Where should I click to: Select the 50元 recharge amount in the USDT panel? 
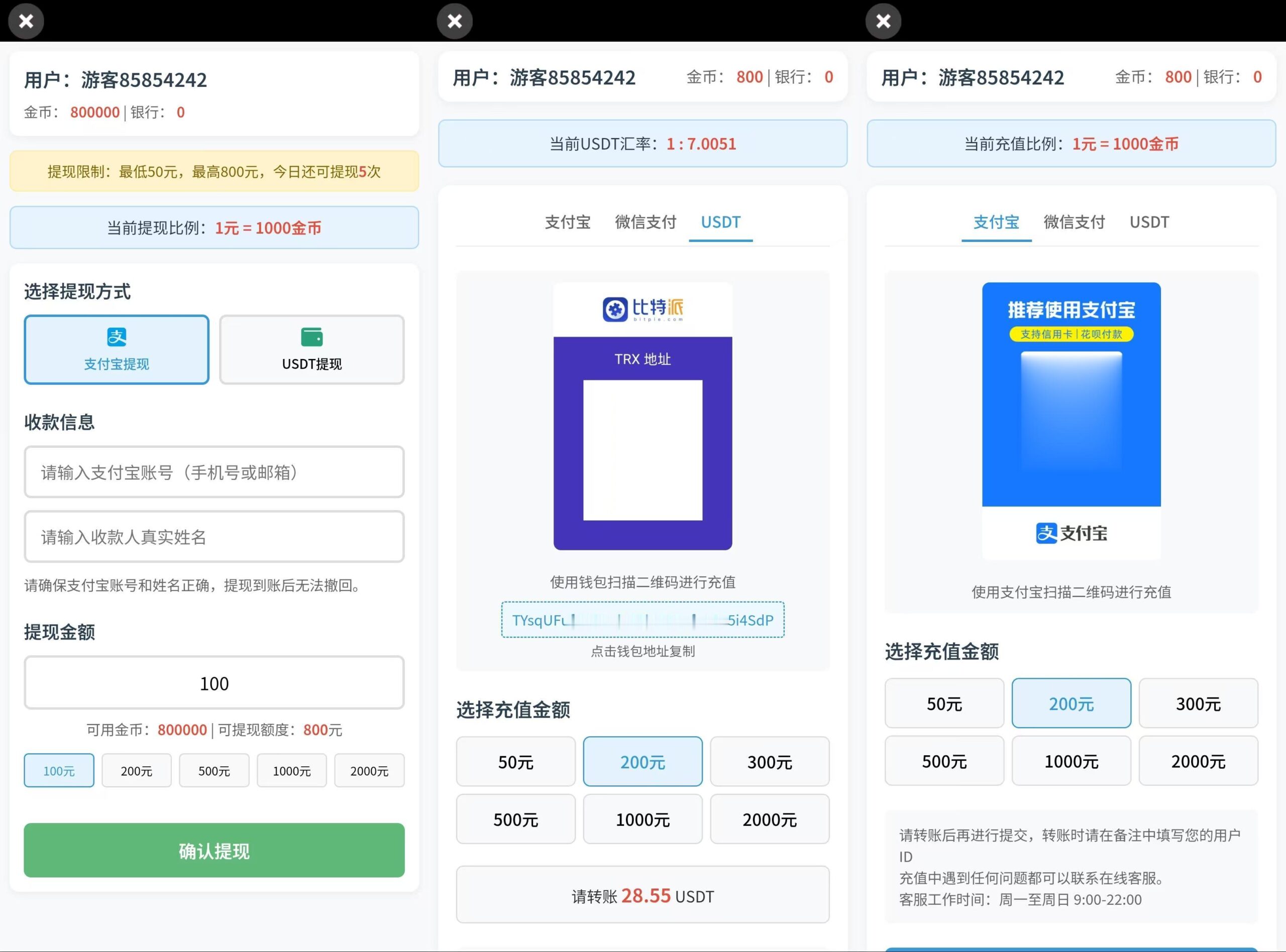coord(515,762)
